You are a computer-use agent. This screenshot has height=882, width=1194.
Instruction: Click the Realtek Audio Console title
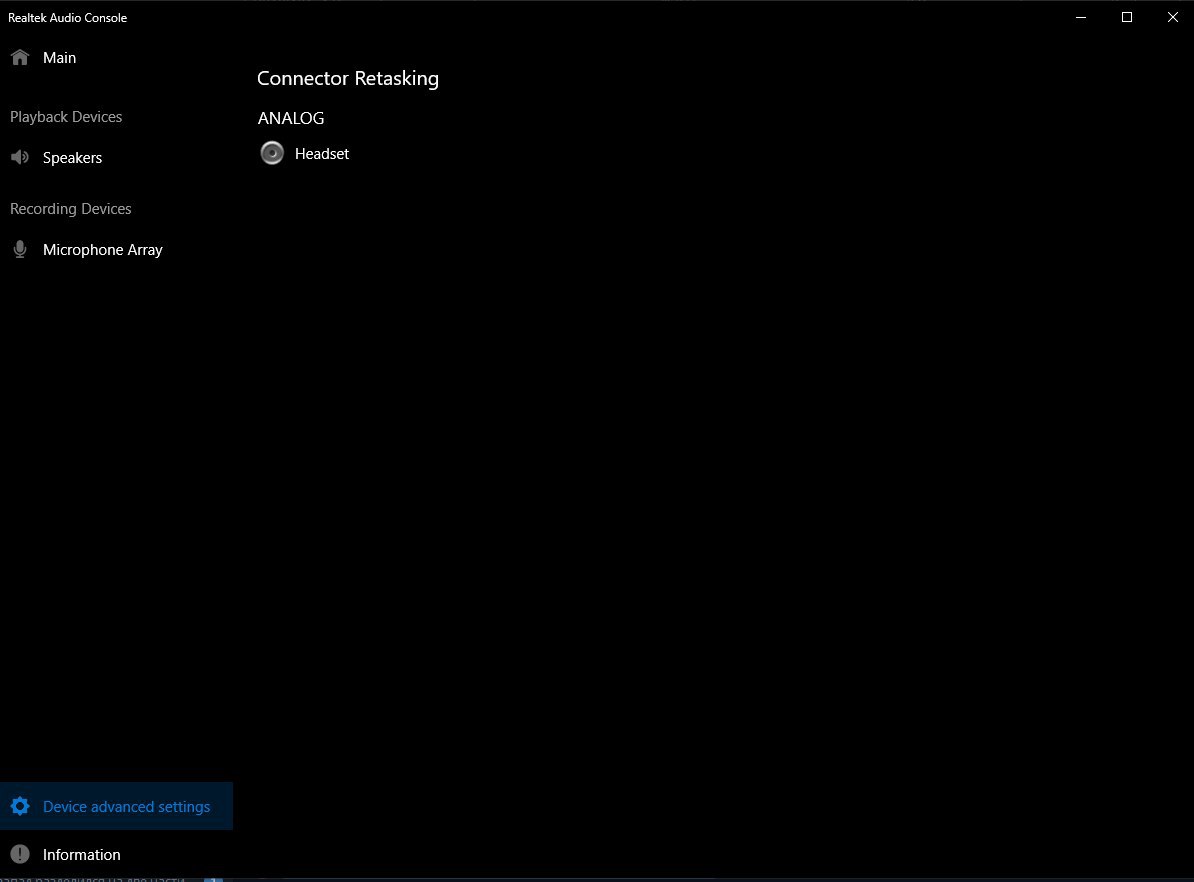click(x=68, y=18)
